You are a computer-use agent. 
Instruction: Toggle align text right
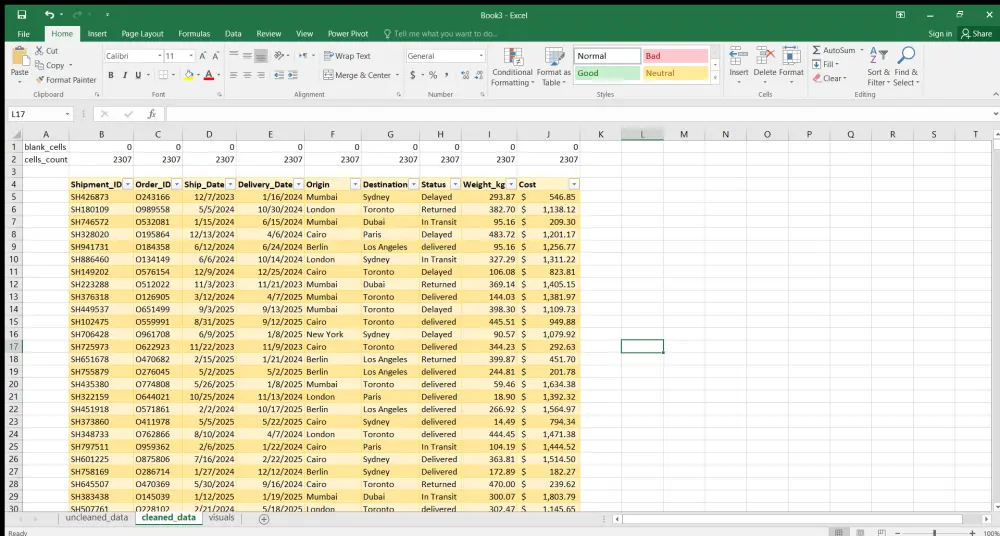[x=261, y=75]
